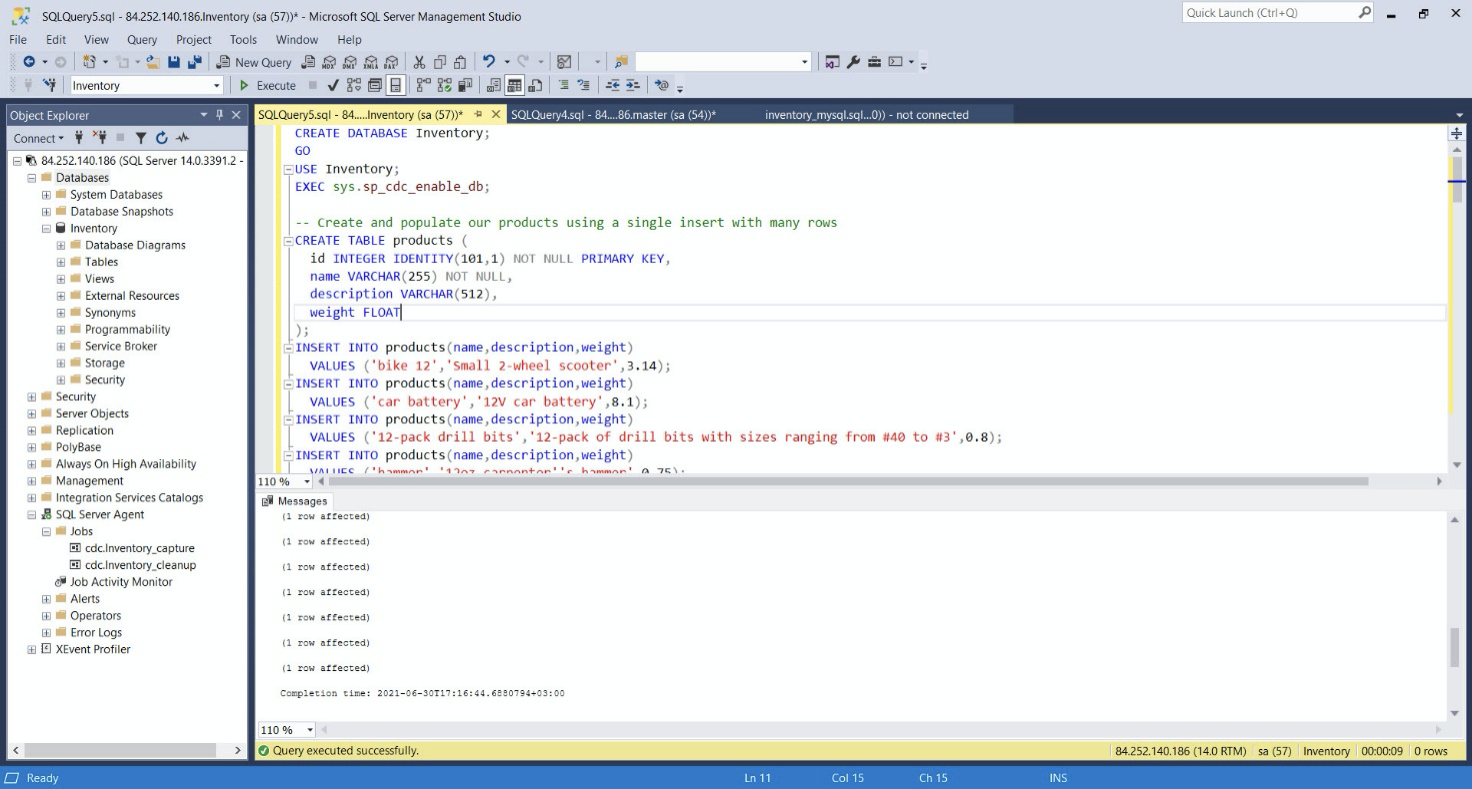Screen dimensions: 1472x789
Task: Click the Paste clipboard icon
Action: pyautogui.click(x=460, y=62)
